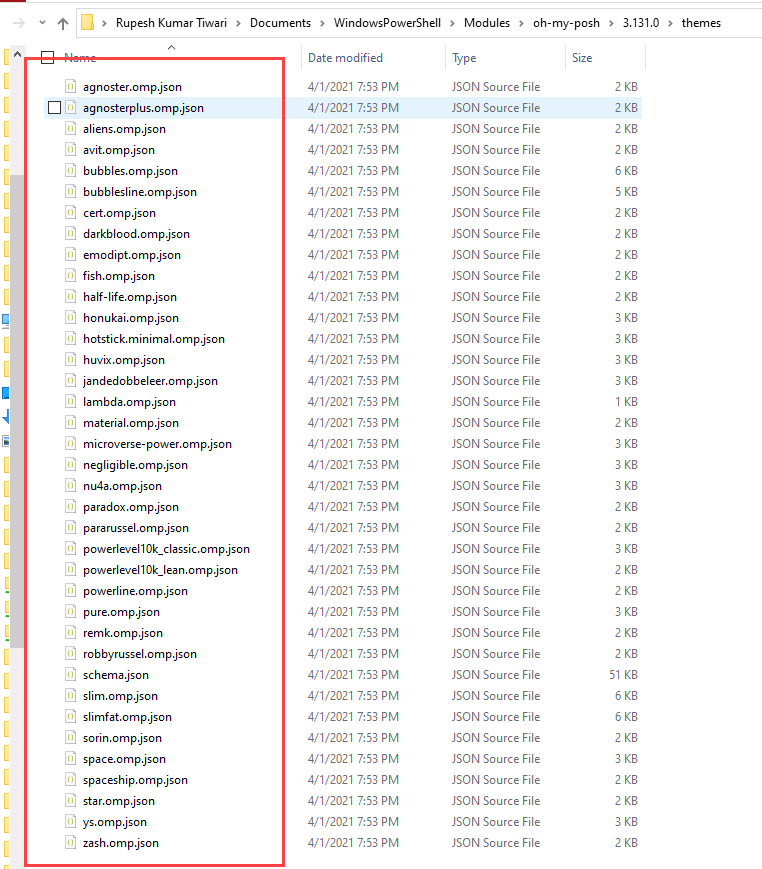762x869 pixels.
Task: Click the bubbles.omp.json file icon
Action: click(70, 171)
